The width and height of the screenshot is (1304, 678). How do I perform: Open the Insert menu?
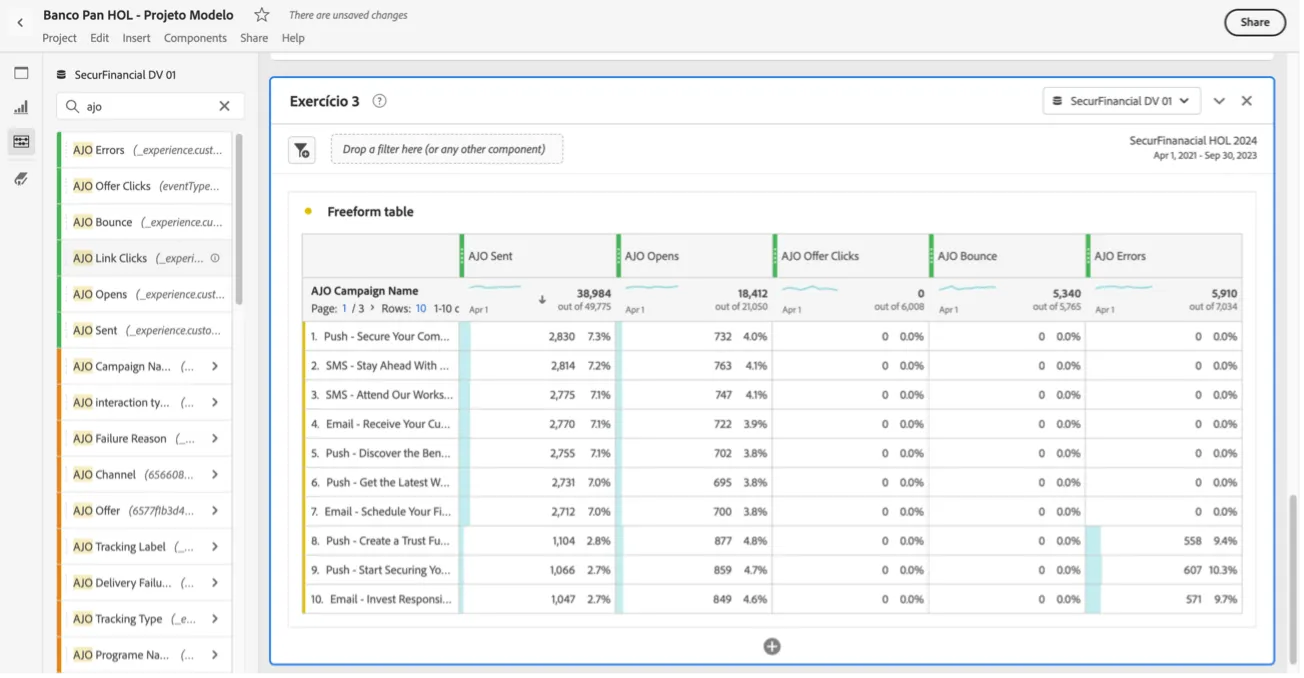click(137, 38)
